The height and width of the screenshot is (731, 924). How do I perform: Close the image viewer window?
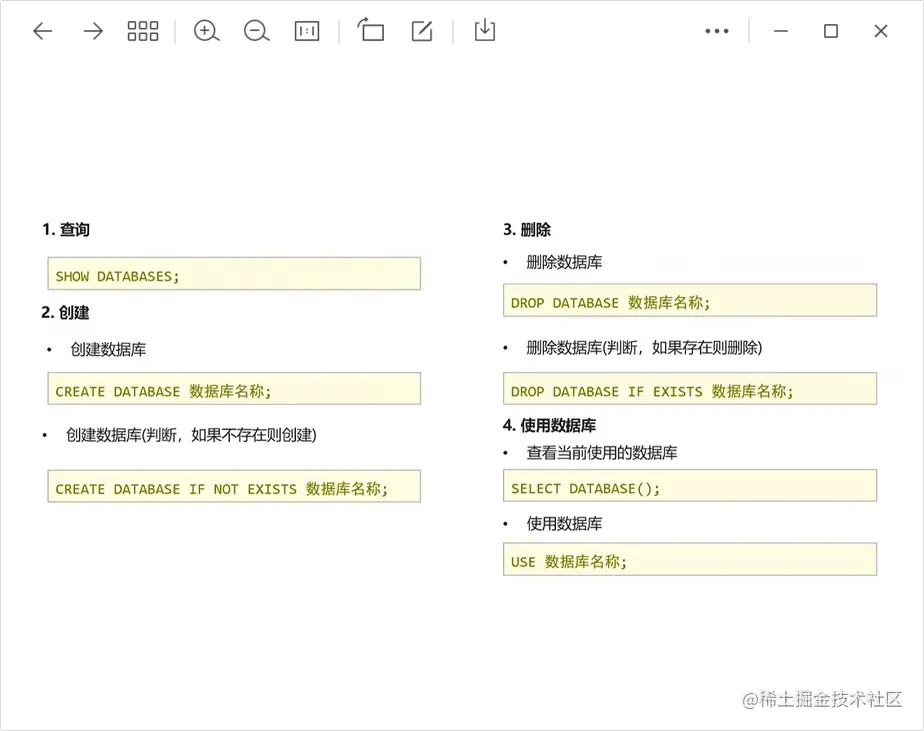[881, 31]
